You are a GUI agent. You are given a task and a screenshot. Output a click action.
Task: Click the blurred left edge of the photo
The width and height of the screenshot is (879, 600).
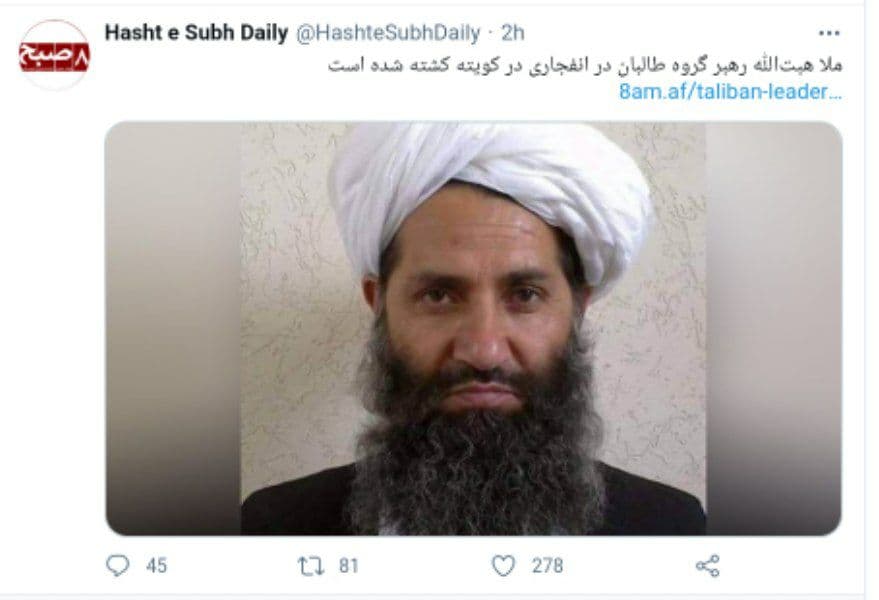pyautogui.click(x=173, y=329)
